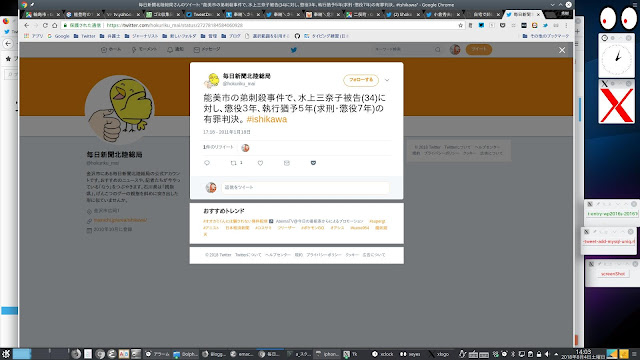Screen dimensions: 640x360
Task: Click the #ポケモンGO trend link
Action: pyautogui.click(x=313, y=228)
